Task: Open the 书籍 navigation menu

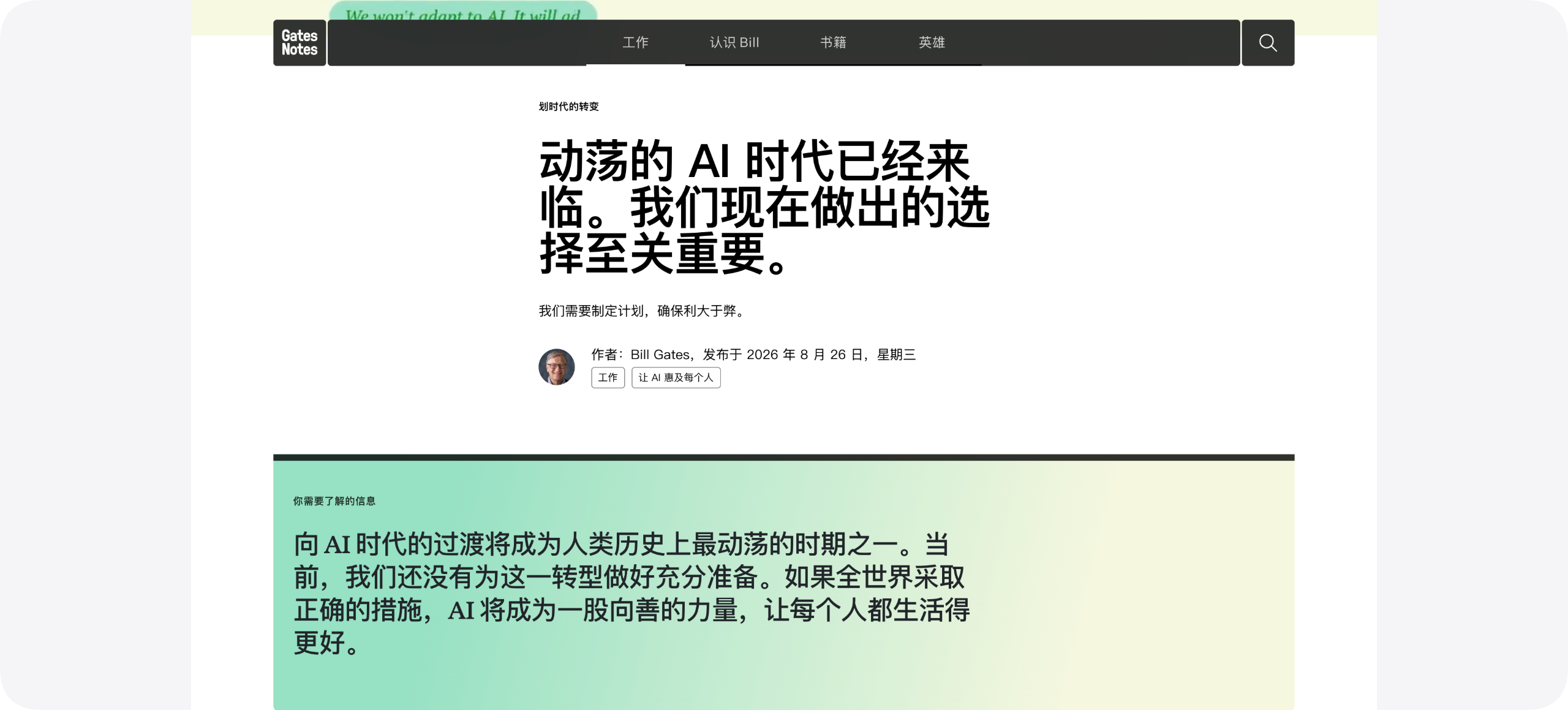Action: point(833,42)
